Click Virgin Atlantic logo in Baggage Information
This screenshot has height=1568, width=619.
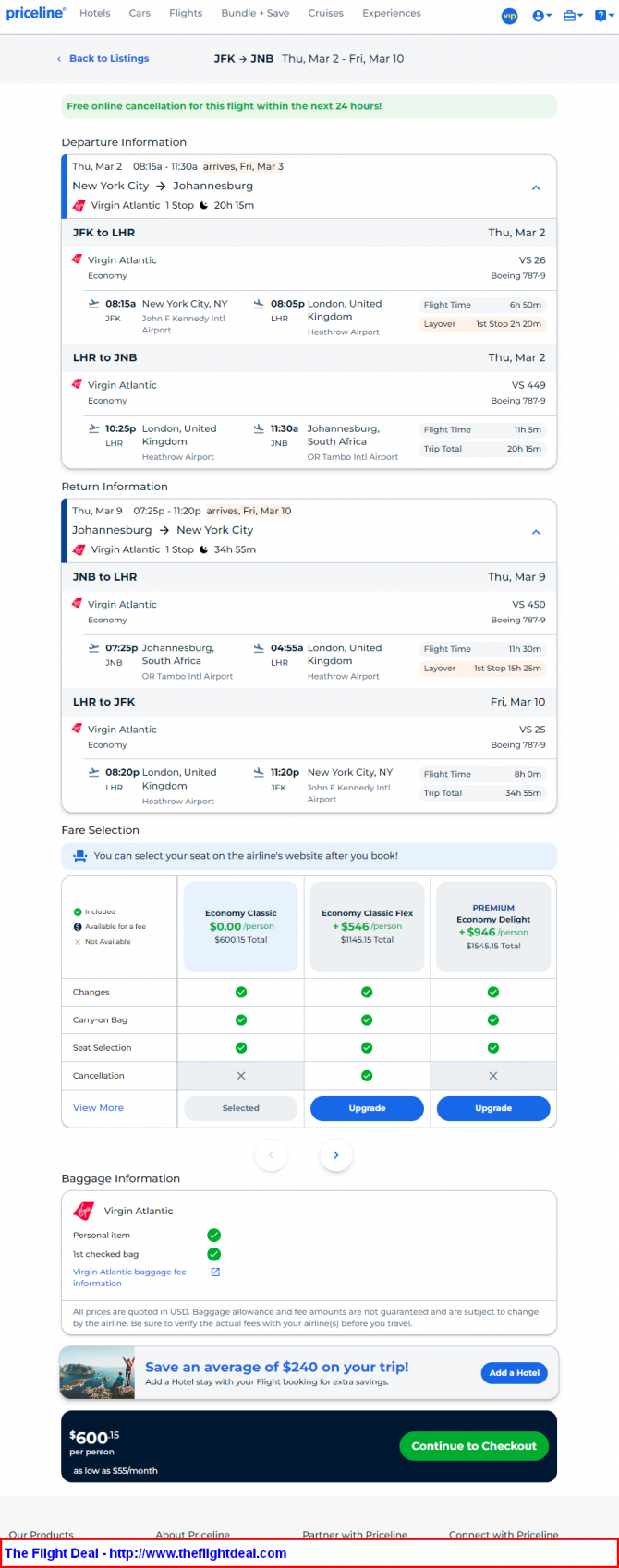point(84,1211)
